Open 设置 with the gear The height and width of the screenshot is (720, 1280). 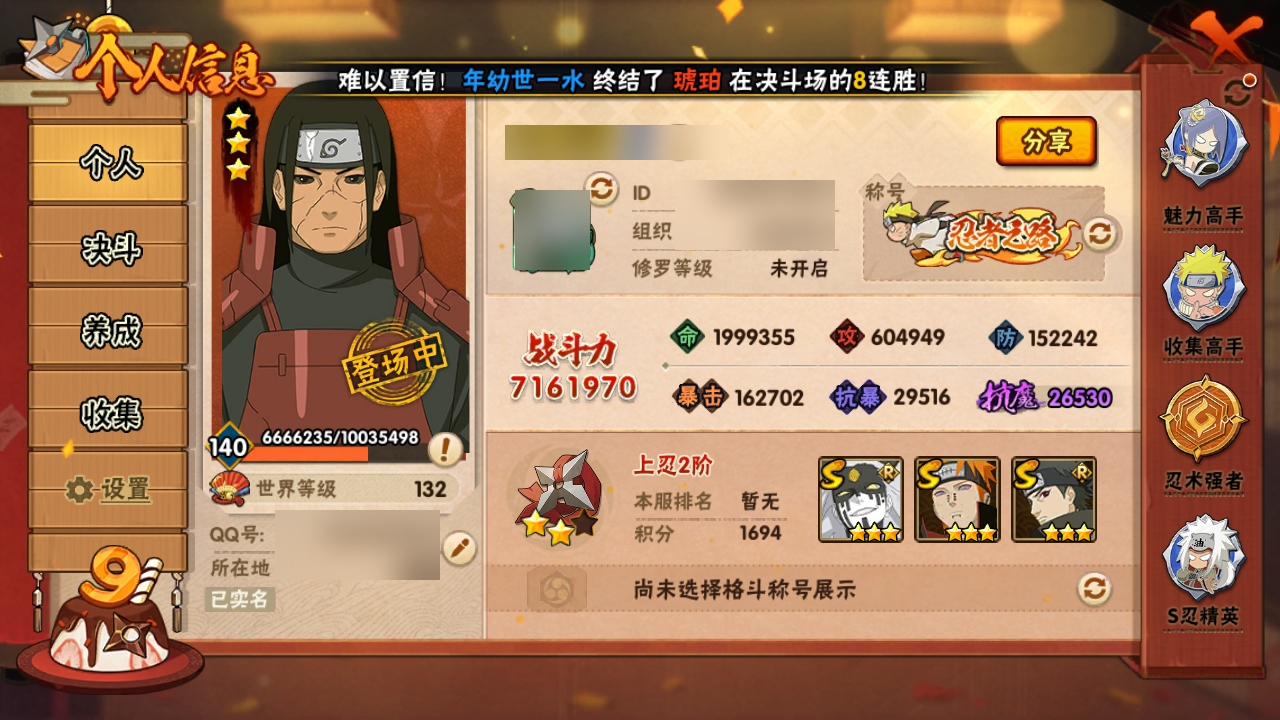(x=108, y=490)
